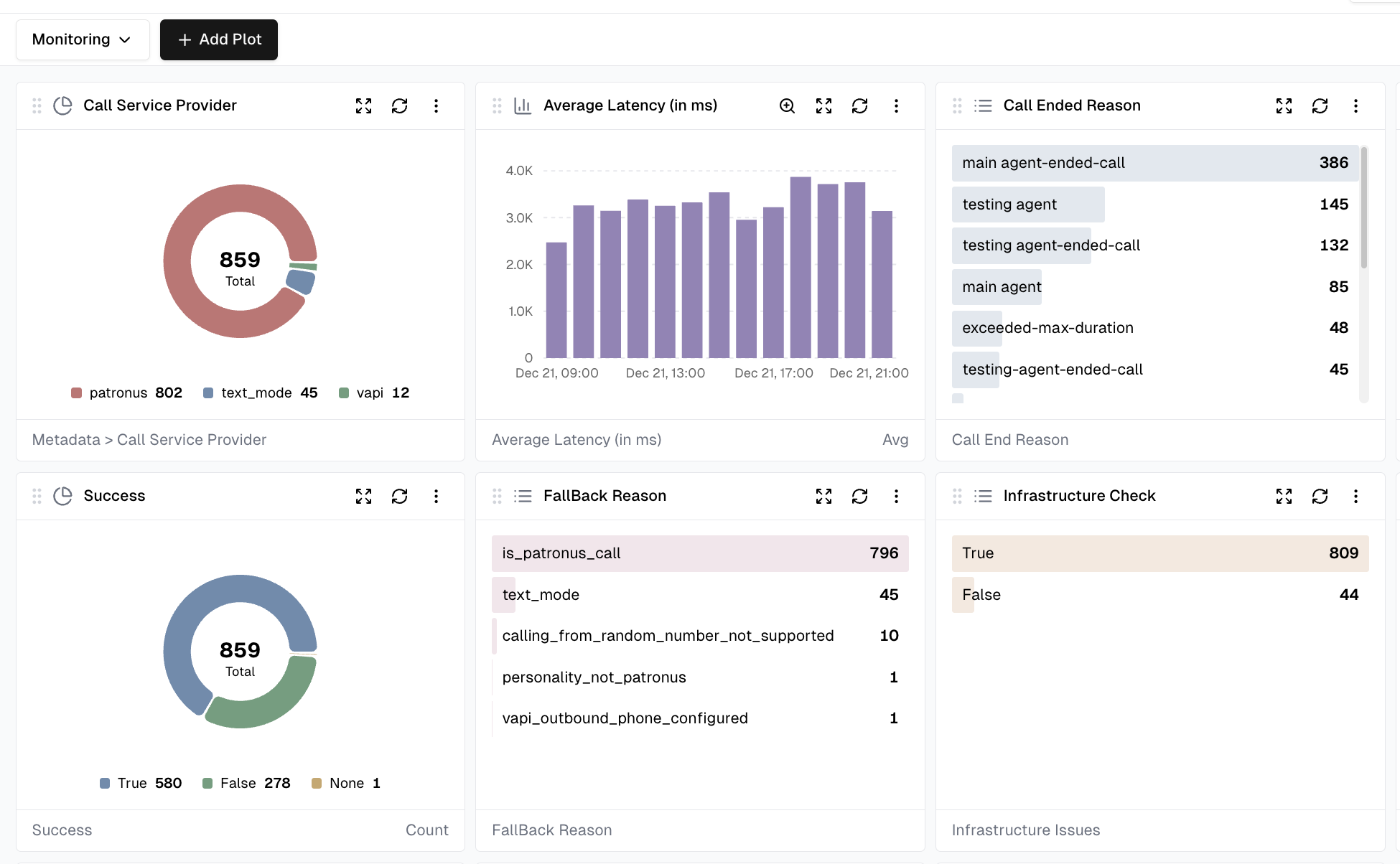Click vapi green legend color swatch
Image resolution: width=1400 pixels, height=864 pixels.
pyautogui.click(x=344, y=393)
